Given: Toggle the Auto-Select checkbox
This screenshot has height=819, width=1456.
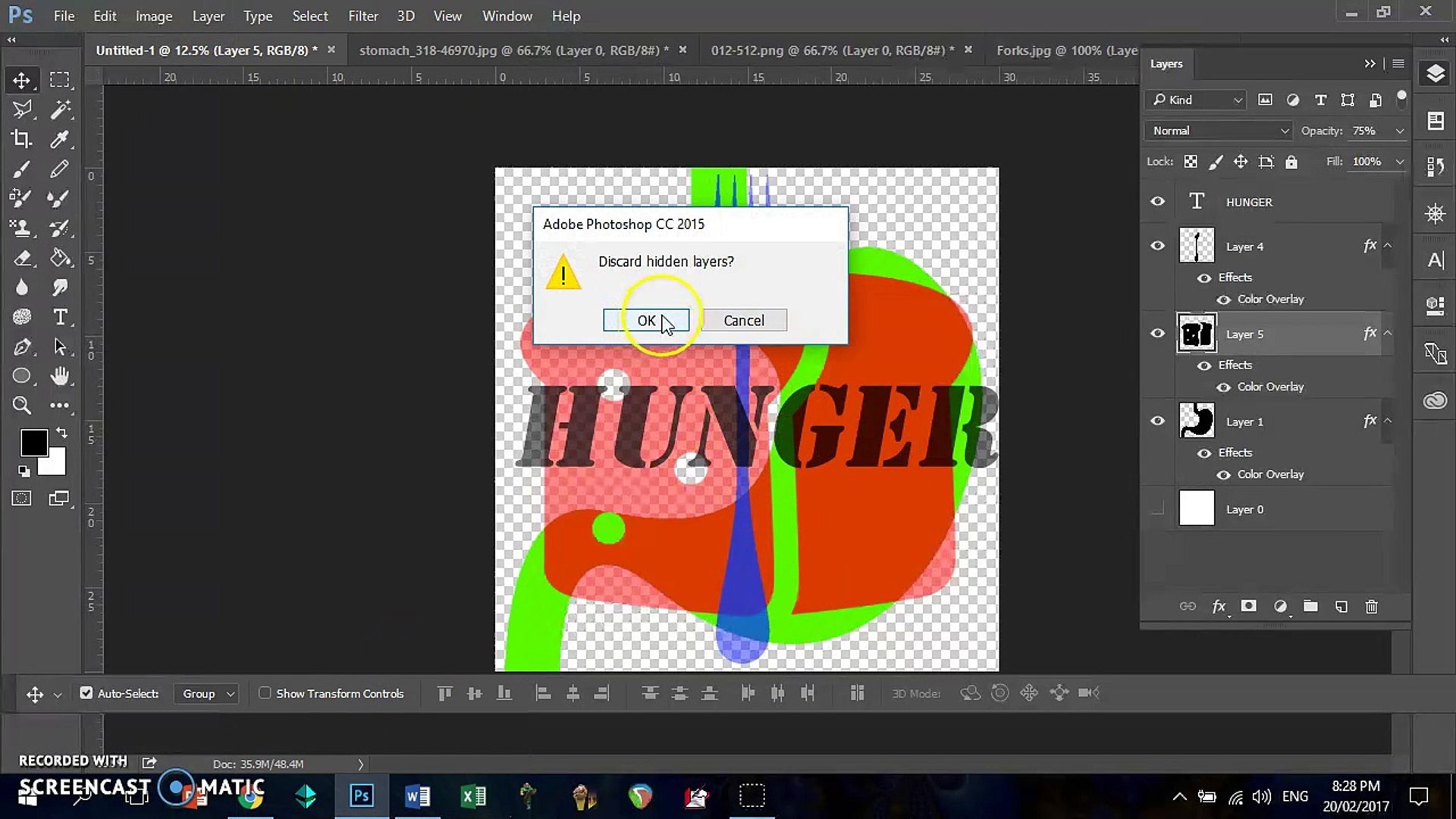Looking at the screenshot, I should [86, 693].
